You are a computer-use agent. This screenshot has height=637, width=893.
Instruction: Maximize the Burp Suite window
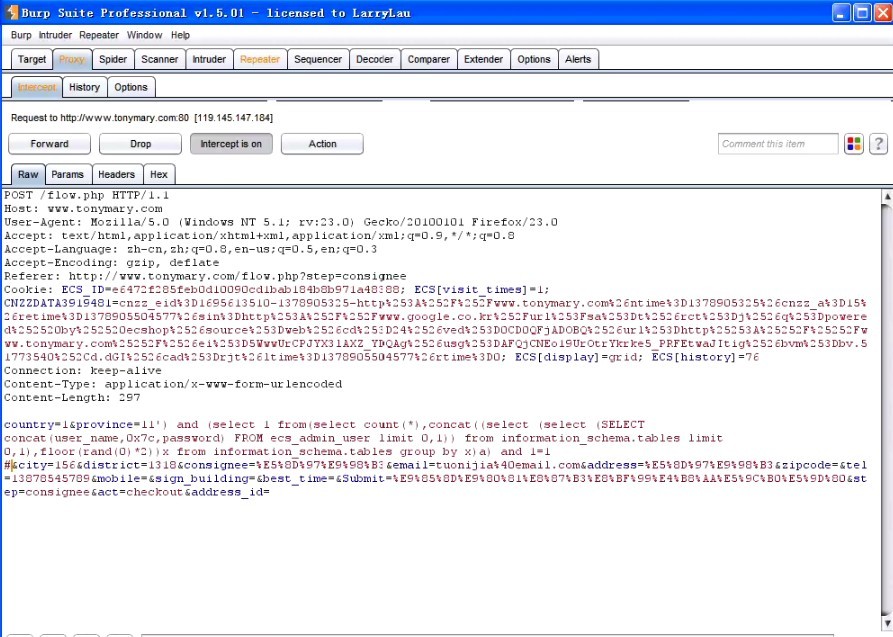pos(862,13)
